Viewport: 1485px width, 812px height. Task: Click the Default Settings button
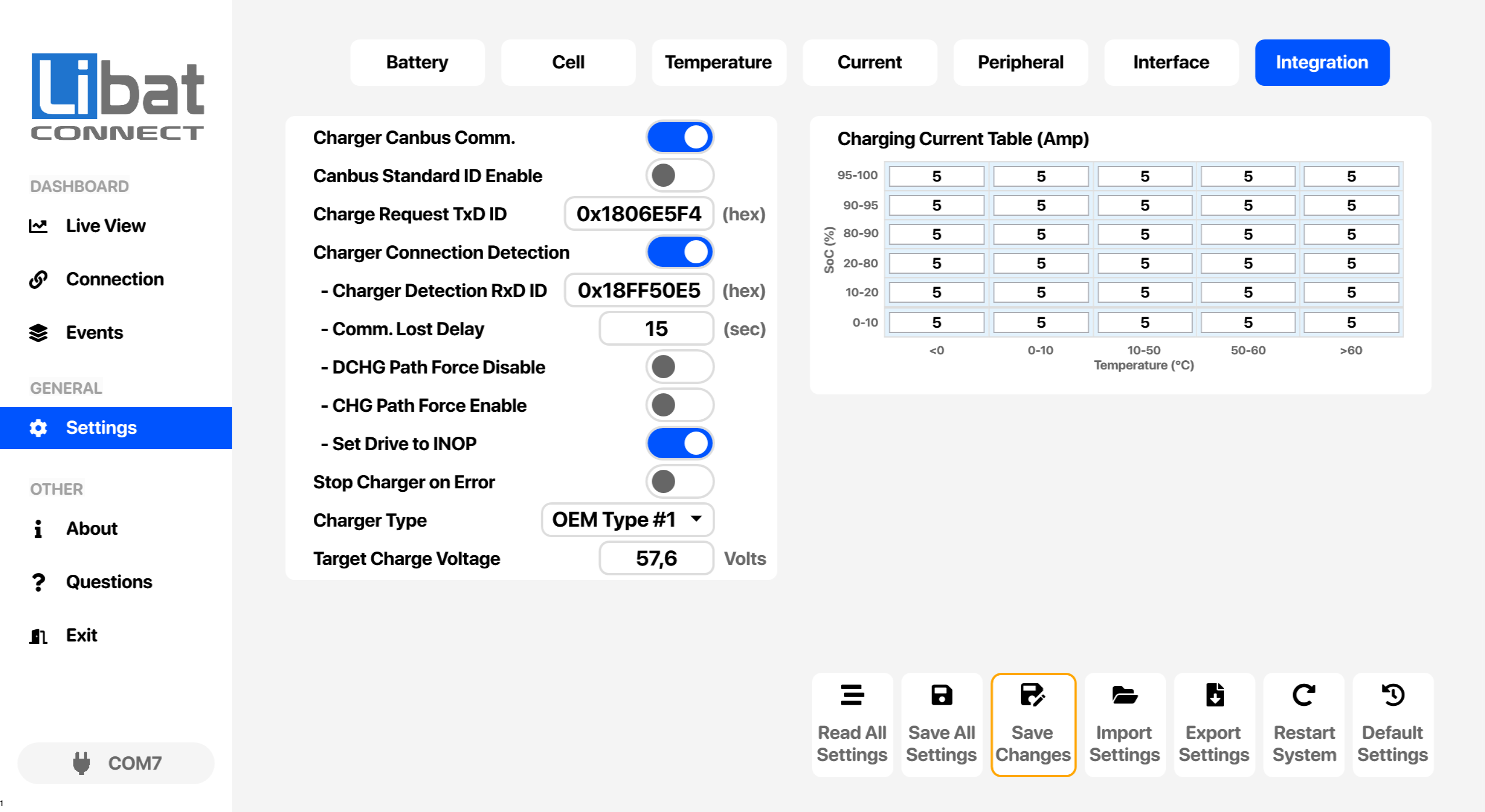point(1393,725)
